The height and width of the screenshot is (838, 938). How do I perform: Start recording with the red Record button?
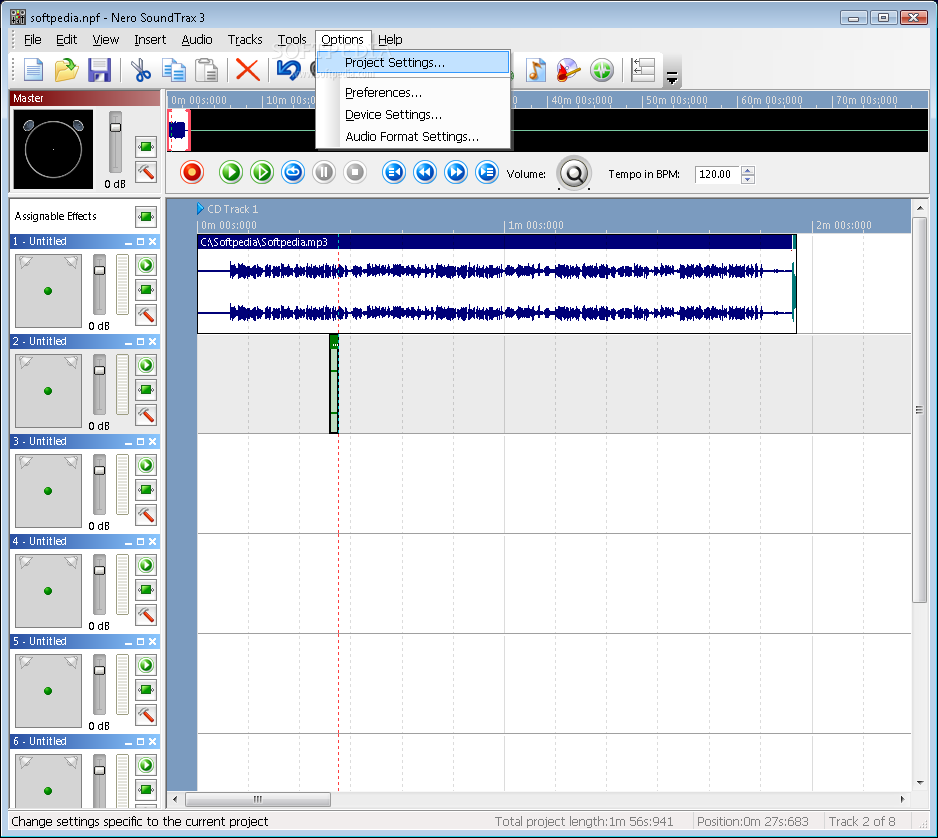click(x=192, y=172)
